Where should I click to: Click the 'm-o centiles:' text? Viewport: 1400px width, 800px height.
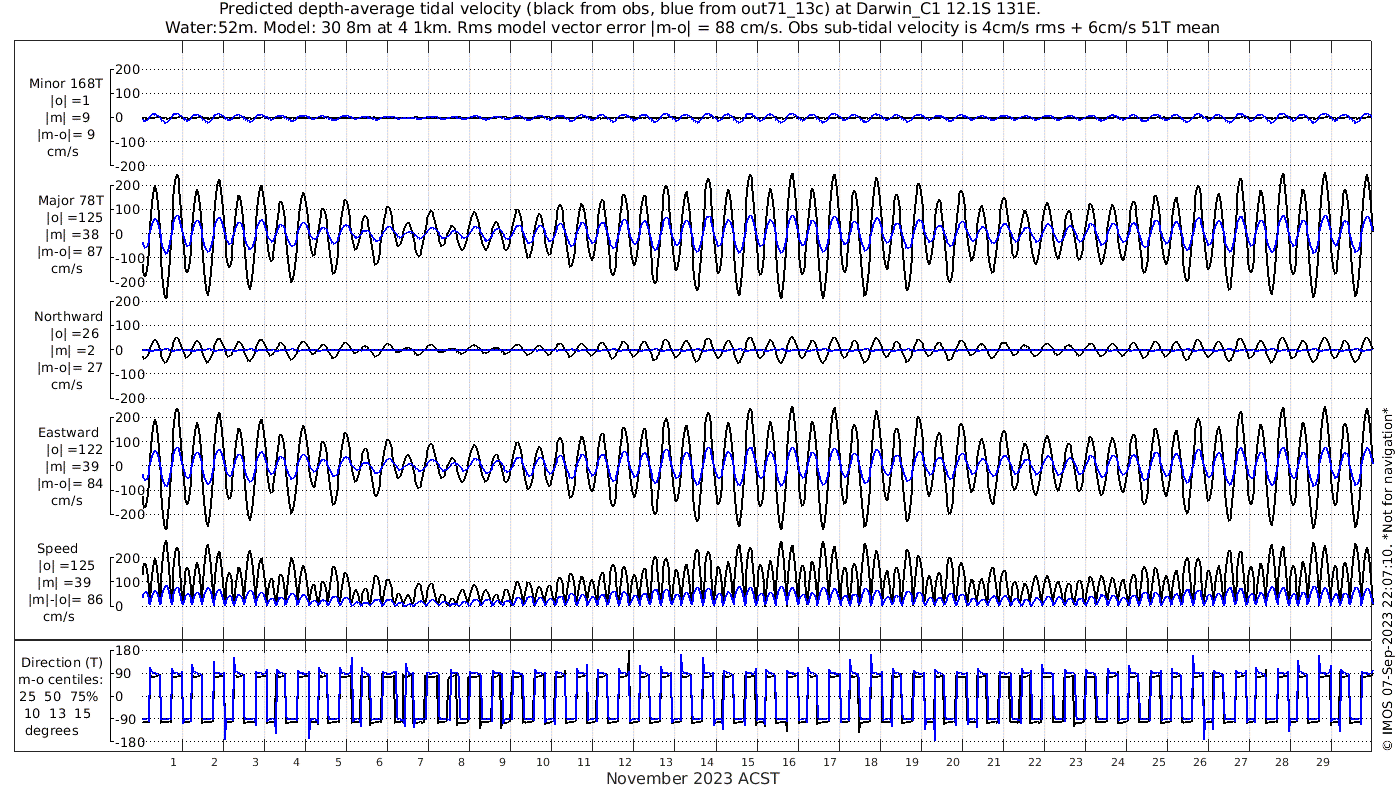62,679
